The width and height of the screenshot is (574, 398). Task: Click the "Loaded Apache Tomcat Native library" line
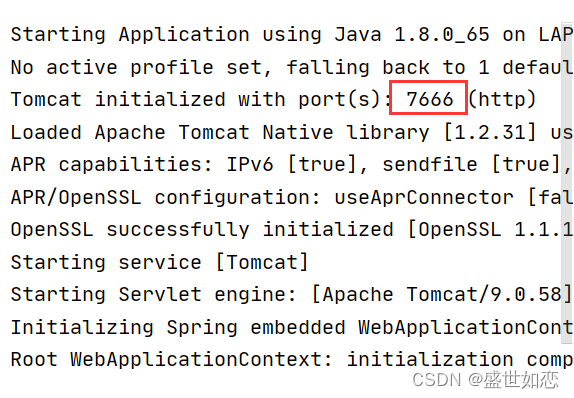(x=292, y=132)
